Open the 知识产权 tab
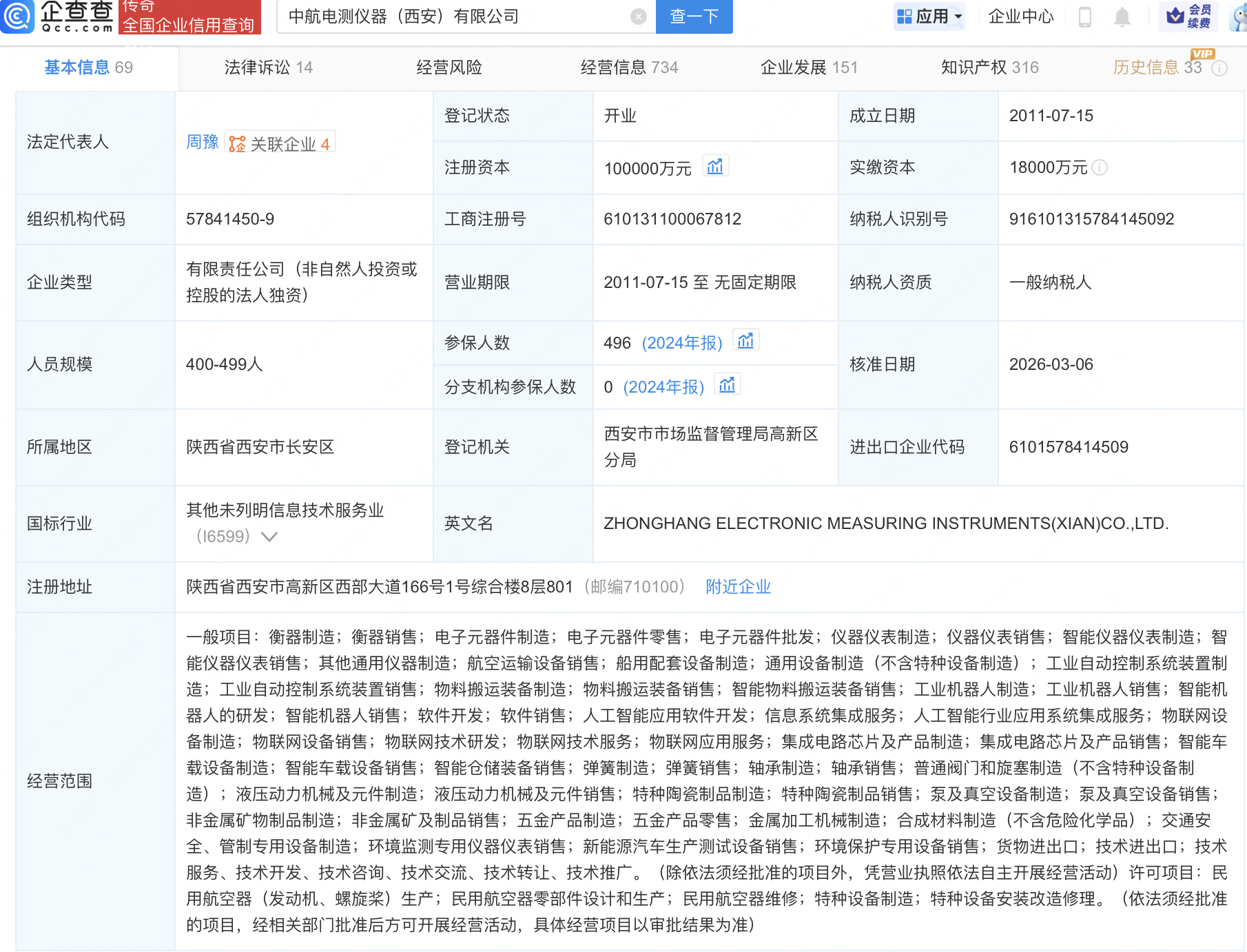The width and height of the screenshot is (1247, 952). pos(989,68)
